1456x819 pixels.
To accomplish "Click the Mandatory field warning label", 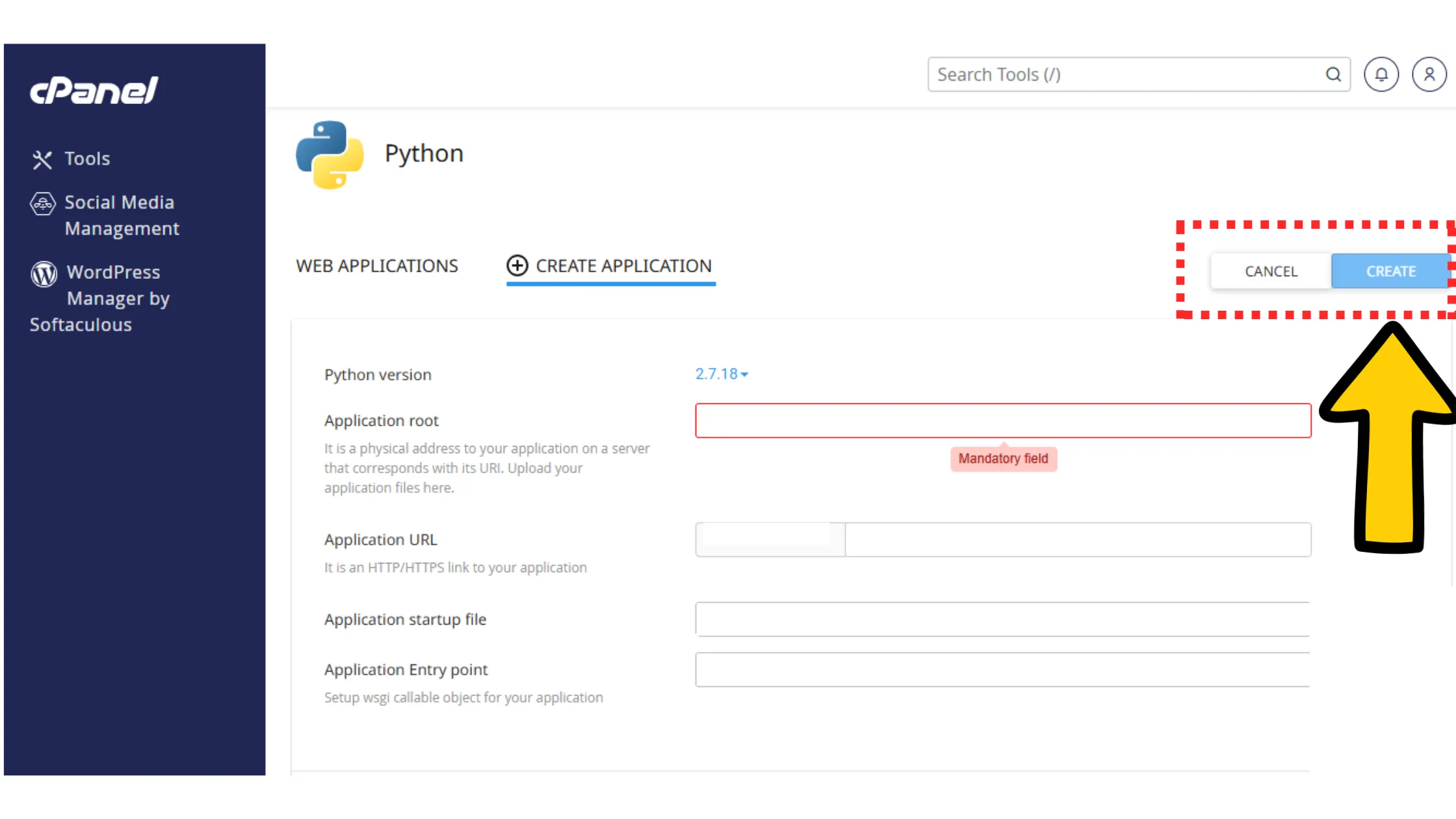I will [x=1004, y=458].
